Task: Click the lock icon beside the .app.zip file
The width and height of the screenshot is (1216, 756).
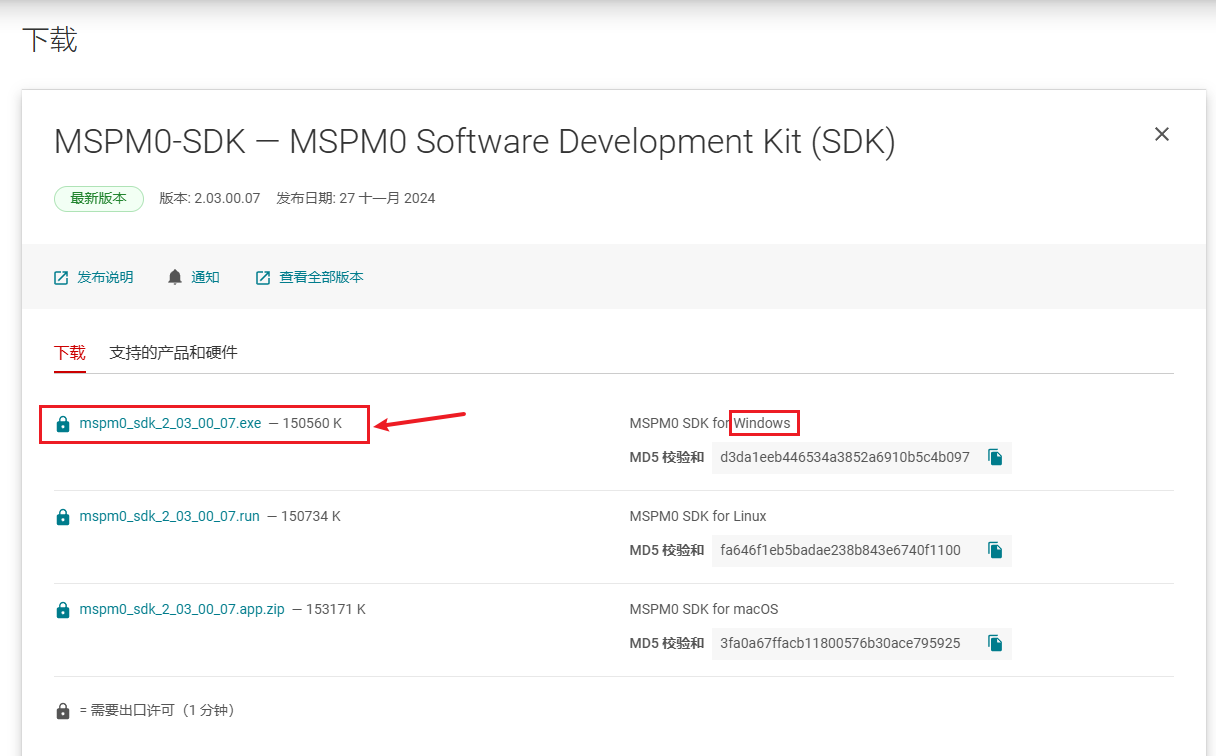Action: (63, 610)
